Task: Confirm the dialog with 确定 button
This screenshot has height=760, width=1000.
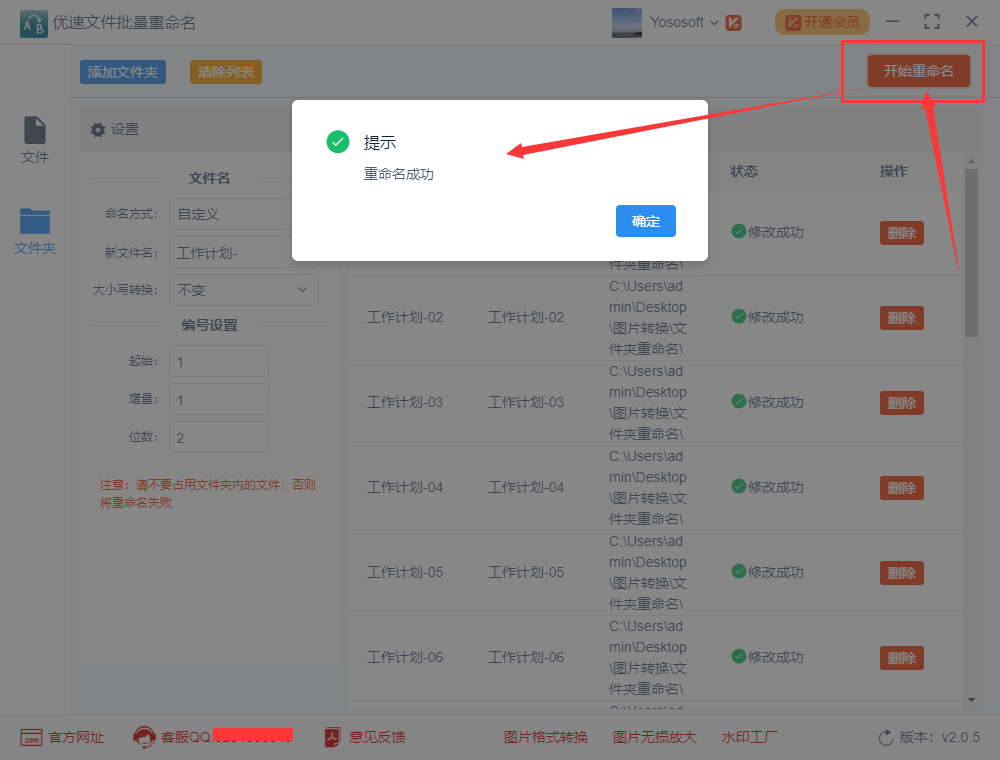Action: (645, 221)
